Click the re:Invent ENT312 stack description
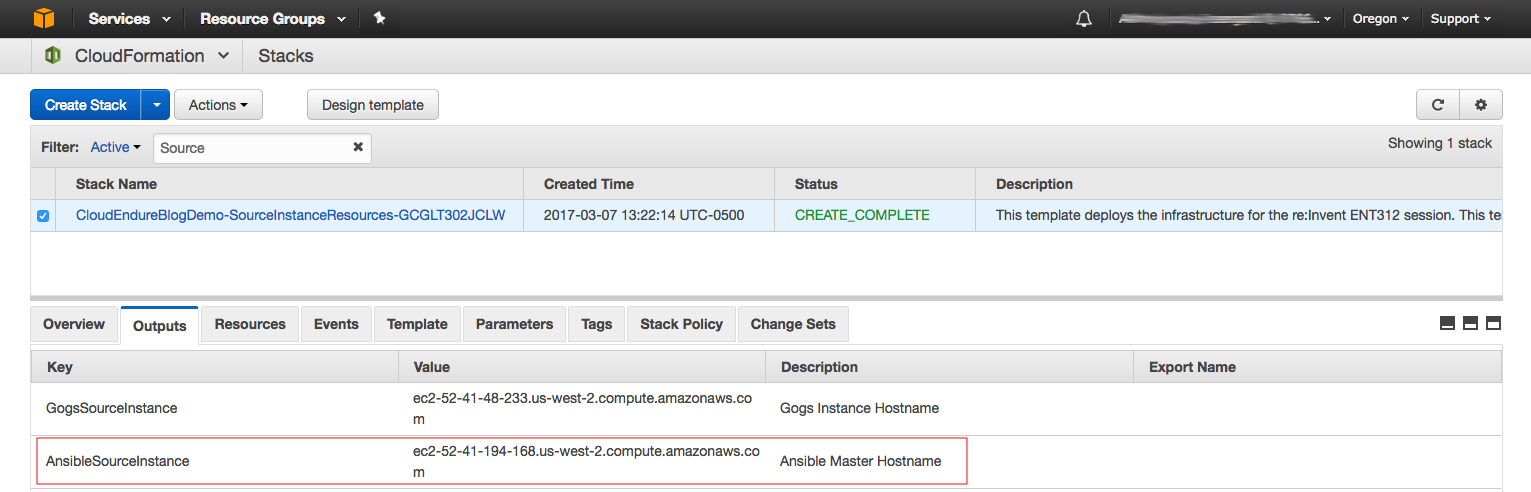The image size is (1531, 492). pos(1248,215)
